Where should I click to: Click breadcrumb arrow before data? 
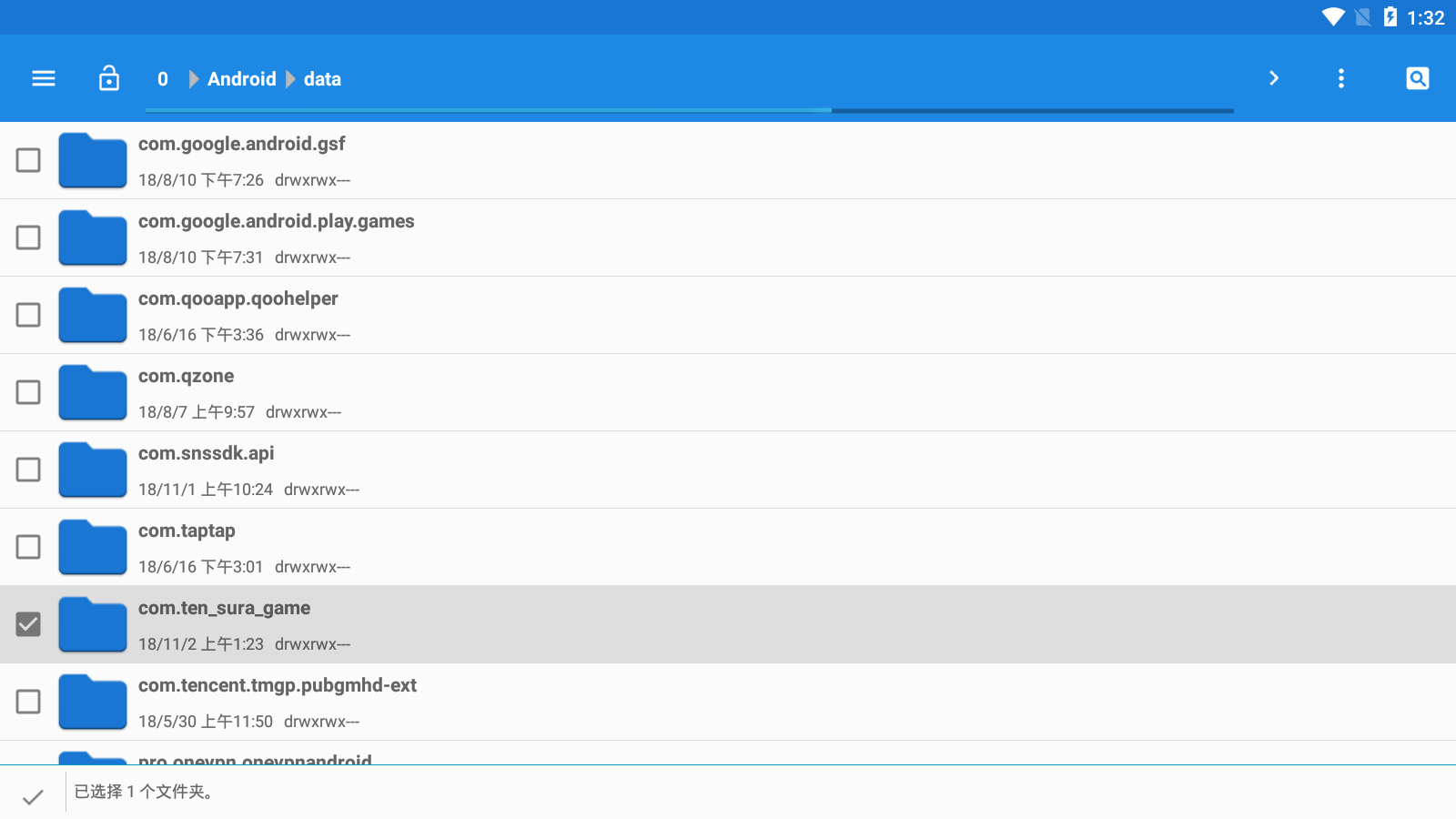click(x=290, y=79)
